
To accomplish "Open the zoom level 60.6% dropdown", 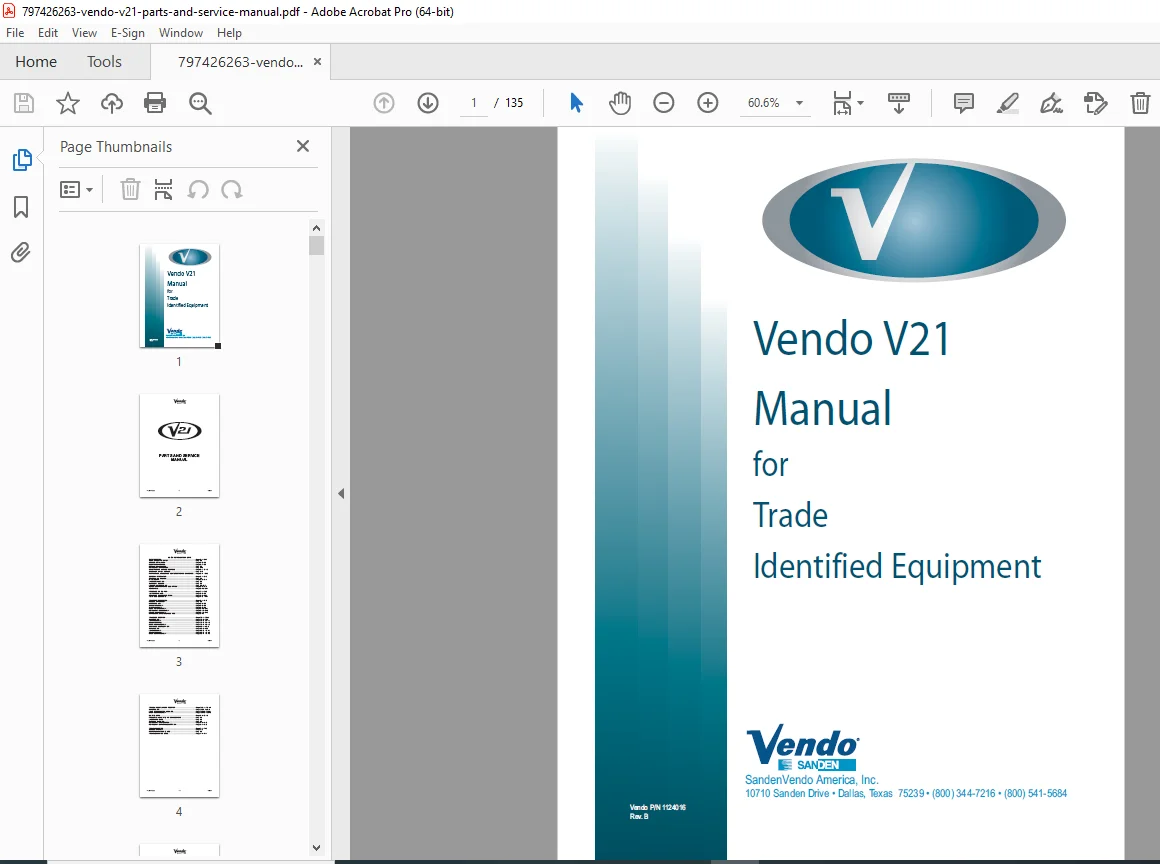I will click(799, 103).
